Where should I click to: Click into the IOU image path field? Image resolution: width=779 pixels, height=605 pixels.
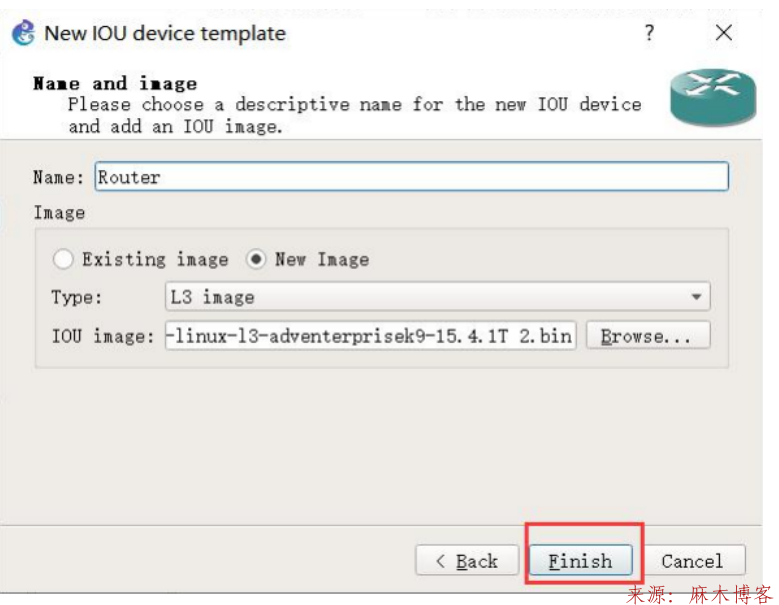point(370,336)
